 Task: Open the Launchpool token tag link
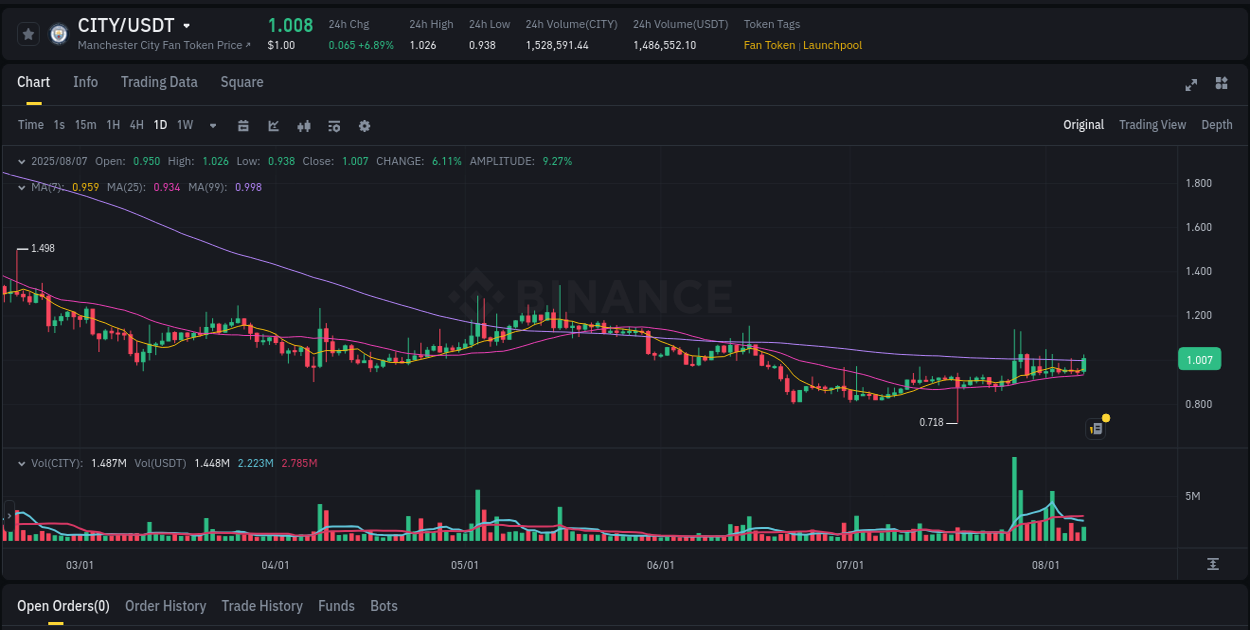832,45
